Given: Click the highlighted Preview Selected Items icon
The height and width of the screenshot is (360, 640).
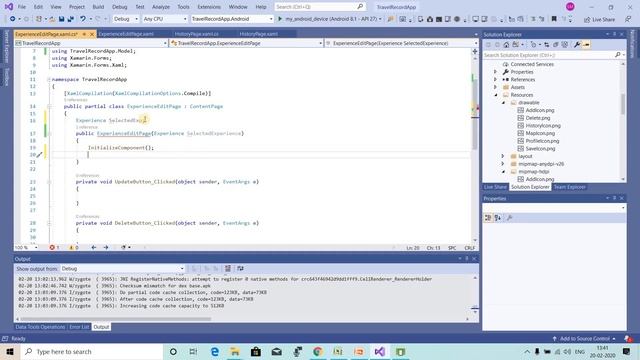Looking at the screenshot, I should pyautogui.click(x=586, y=44).
